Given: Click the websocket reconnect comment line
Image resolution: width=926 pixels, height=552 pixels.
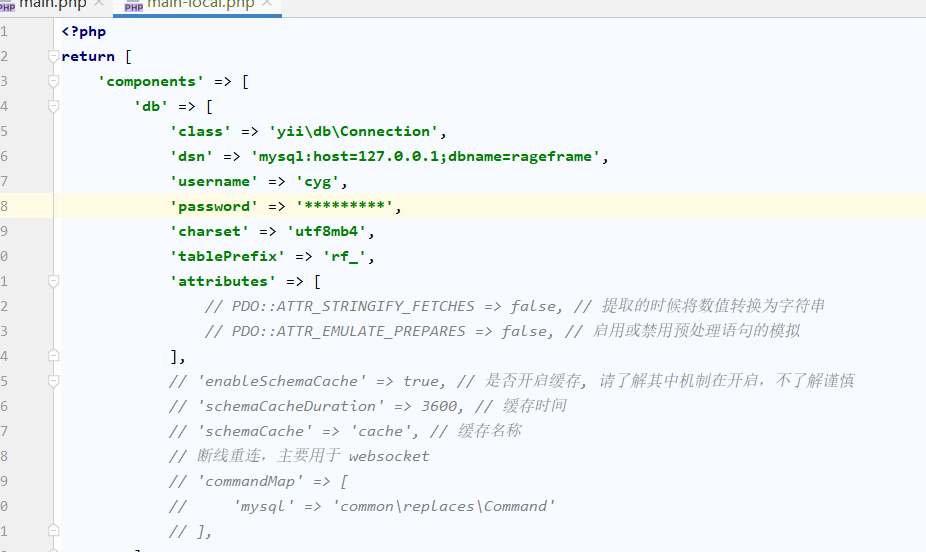Looking at the screenshot, I should (299, 456).
